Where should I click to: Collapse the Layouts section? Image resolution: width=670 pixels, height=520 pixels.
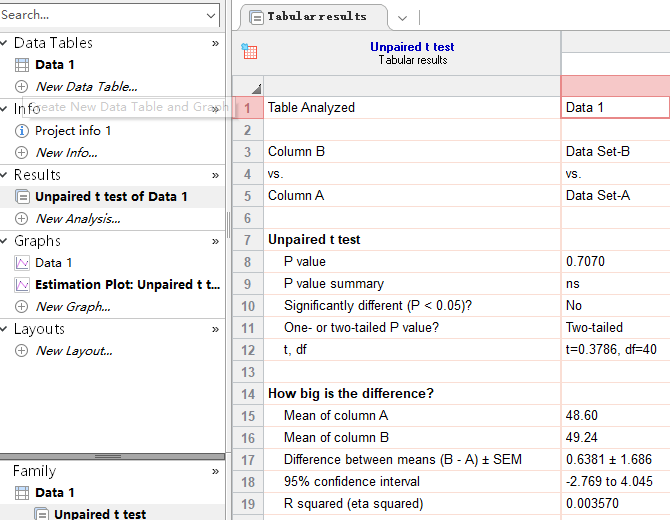point(4,329)
